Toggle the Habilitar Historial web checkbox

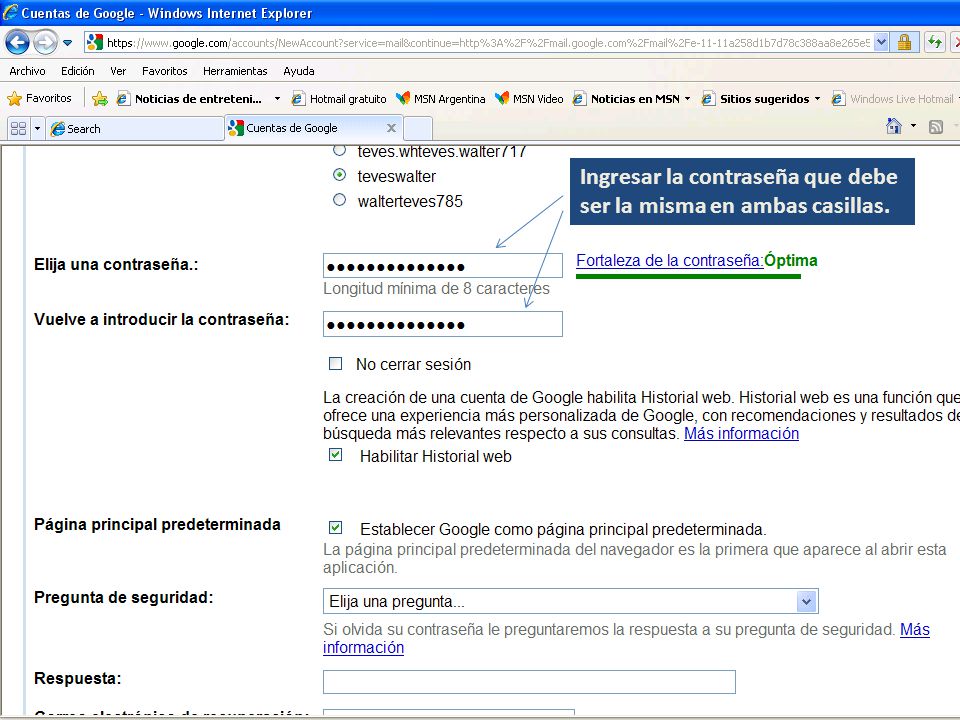point(336,454)
